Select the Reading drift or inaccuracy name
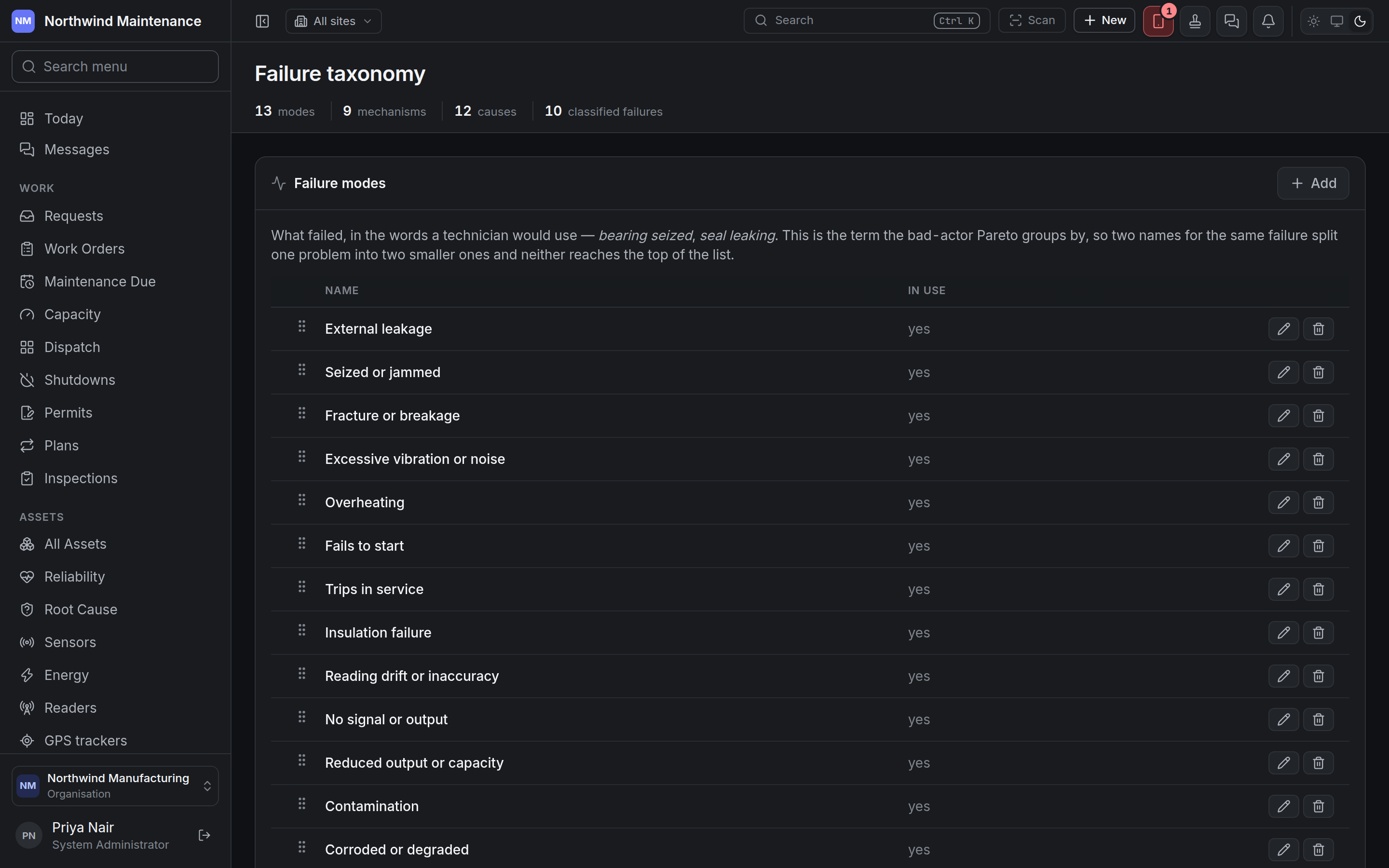 [x=411, y=676]
